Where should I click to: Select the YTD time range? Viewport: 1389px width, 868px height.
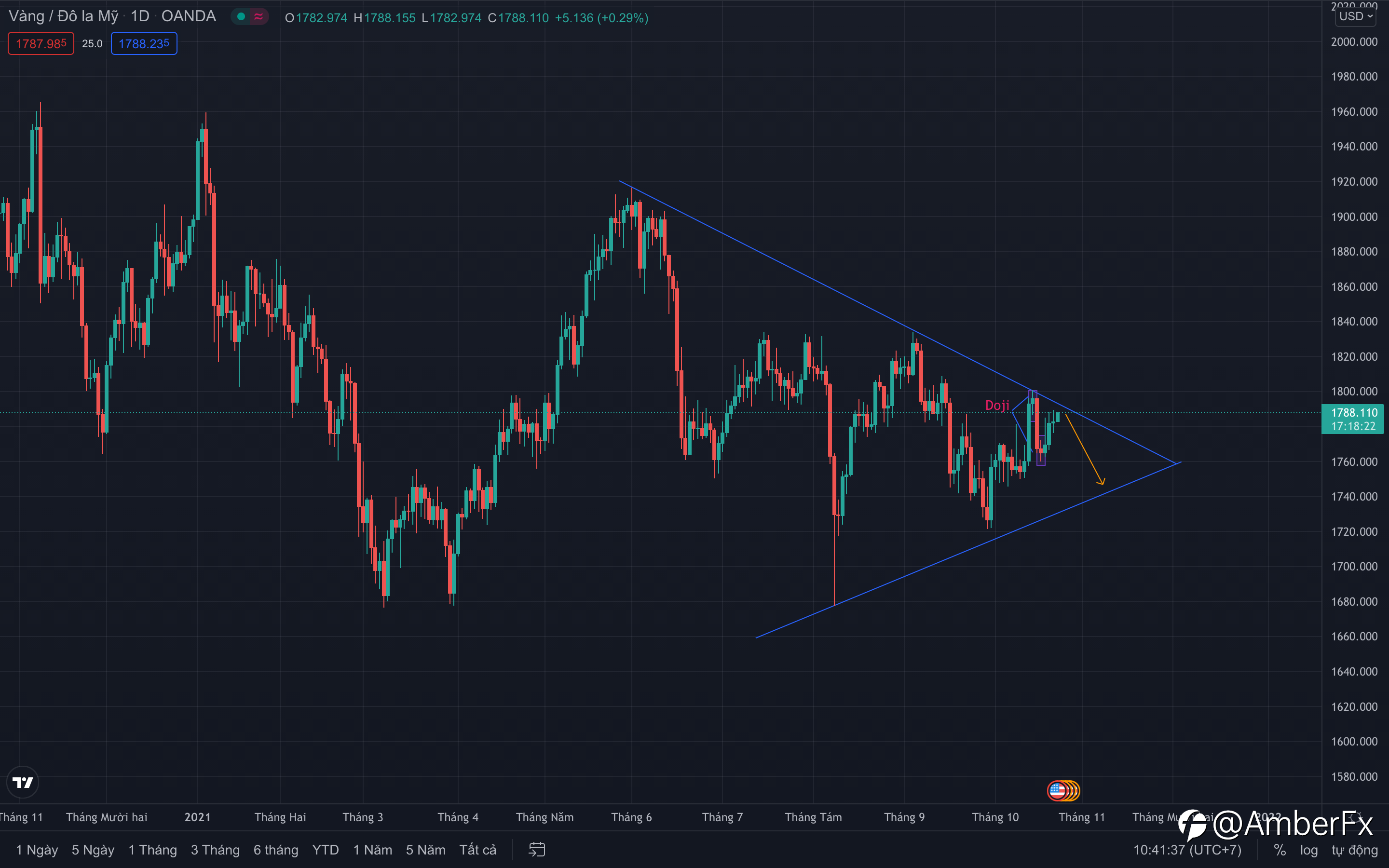(326, 850)
